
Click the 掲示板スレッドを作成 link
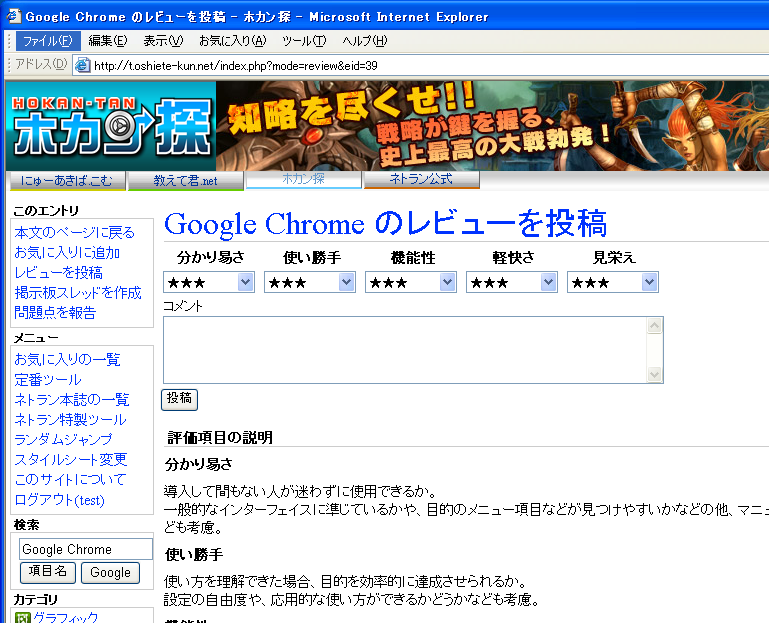pyautogui.click(x=78, y=293)
